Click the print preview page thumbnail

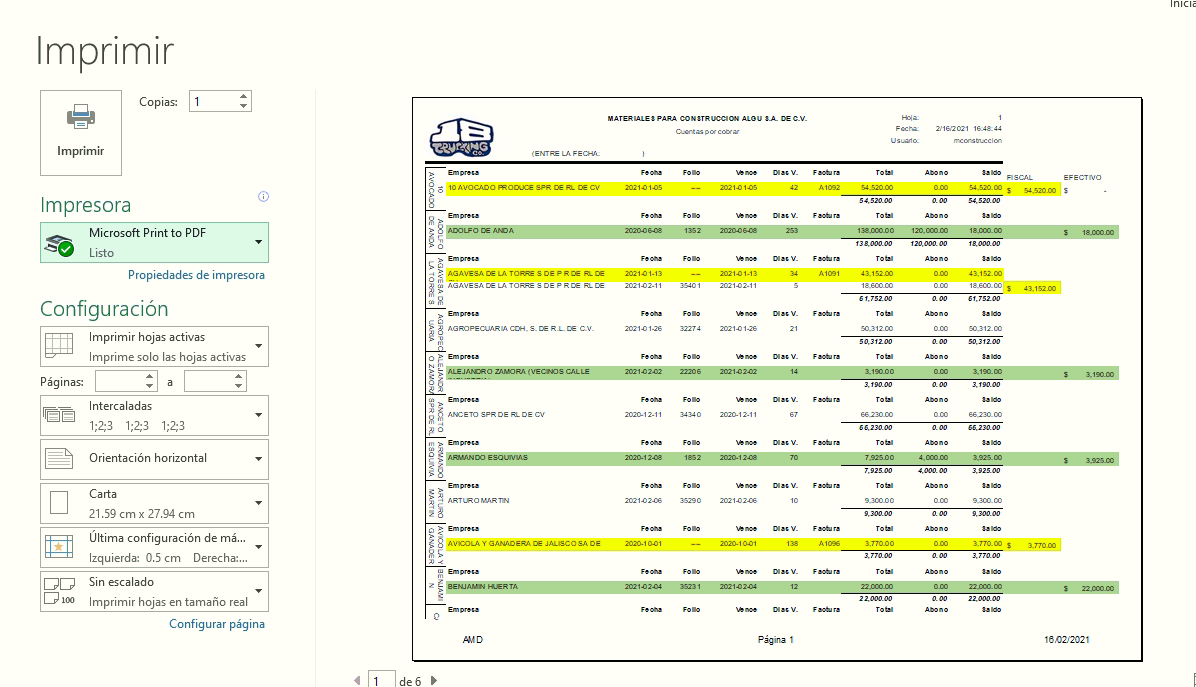pos(777,379)
